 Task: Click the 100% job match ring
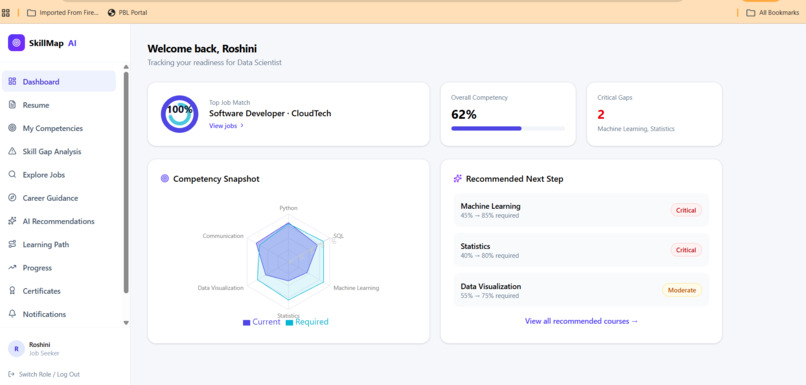pyautogui.click(x=179, y=114)
